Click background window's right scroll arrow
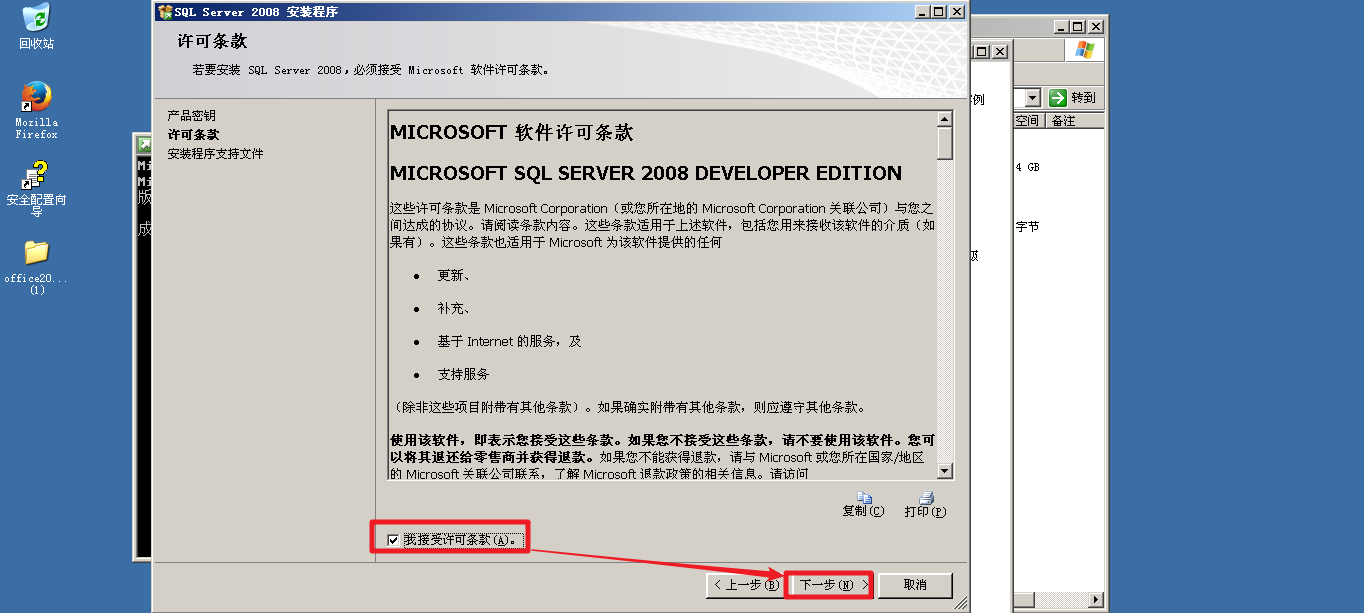Image resolution: width=1364 pixels, height=613 pixels. coord(1097,601)
